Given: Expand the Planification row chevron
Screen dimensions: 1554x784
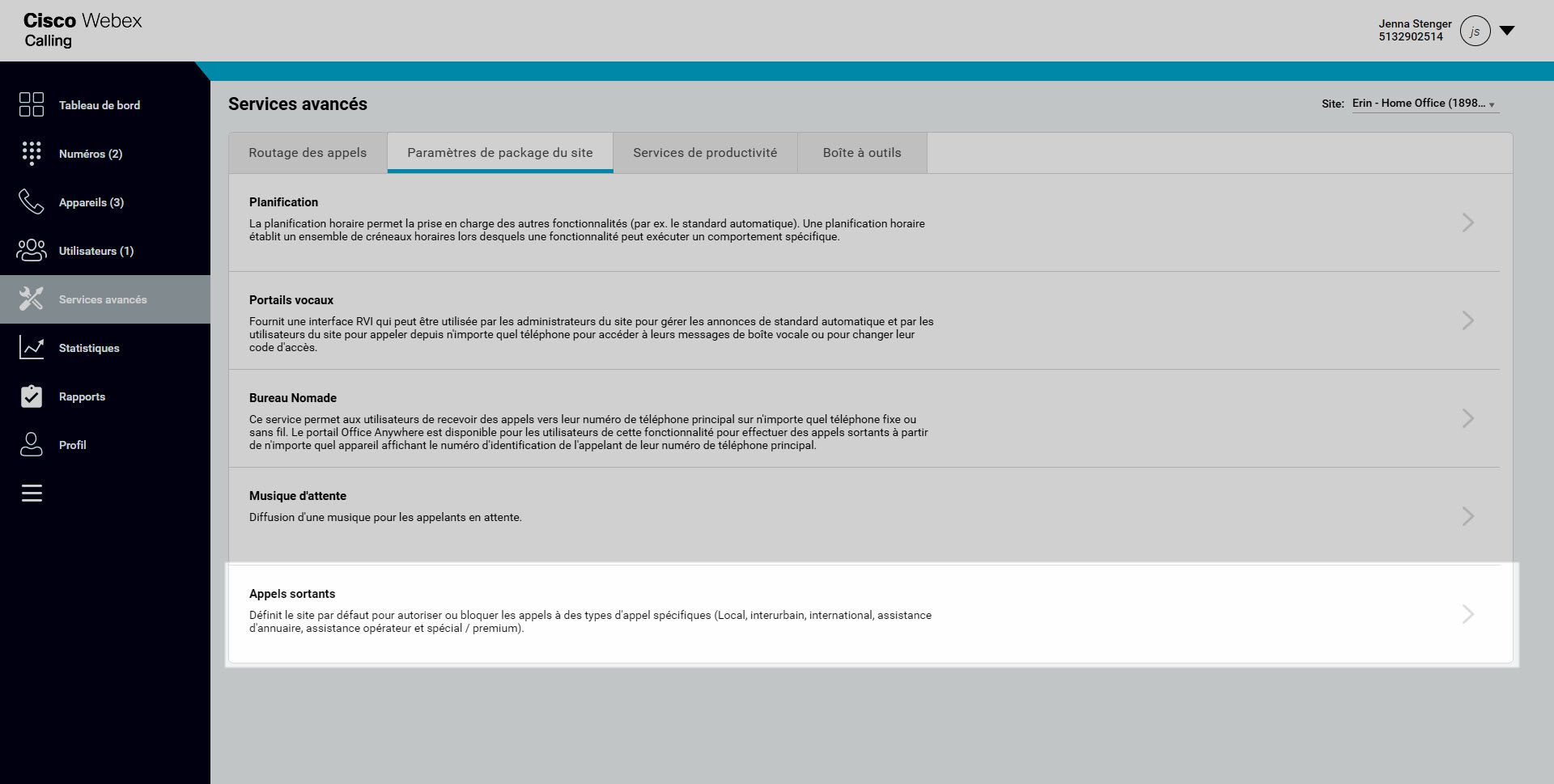Looking at the screenshot, I should [1467, 222].
